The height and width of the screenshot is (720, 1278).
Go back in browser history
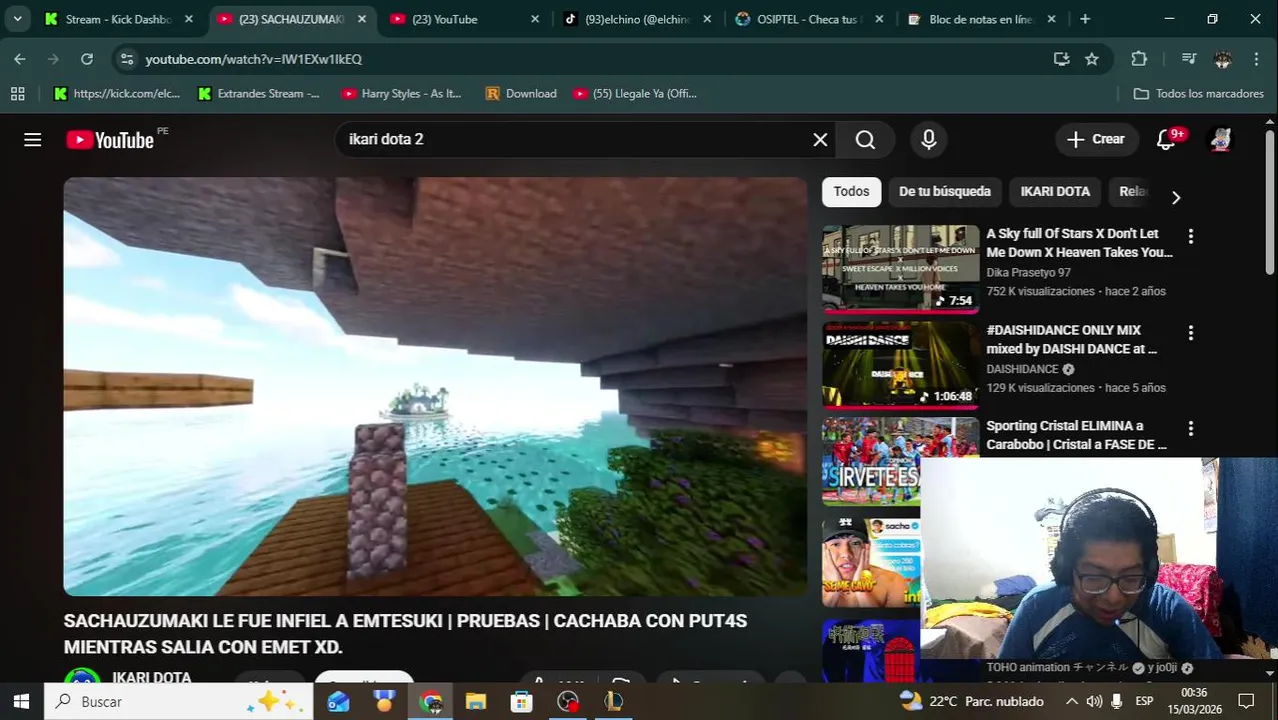tap(20, 59)
